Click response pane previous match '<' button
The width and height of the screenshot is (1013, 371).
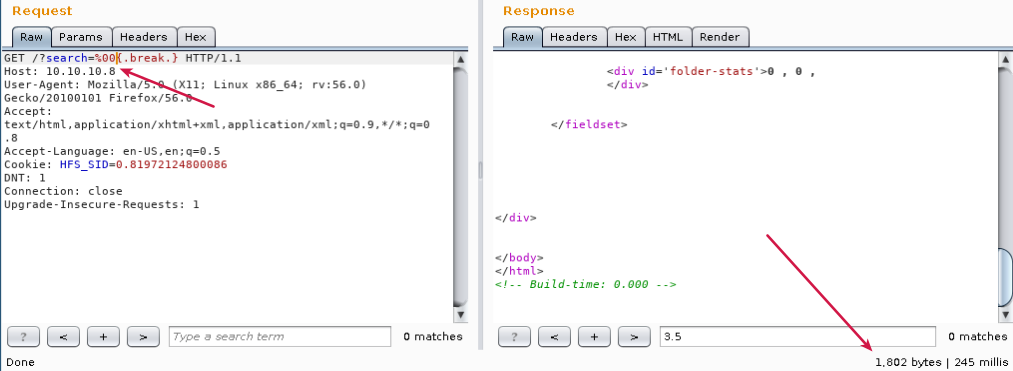pyautogui.click(x=554, y=337)
